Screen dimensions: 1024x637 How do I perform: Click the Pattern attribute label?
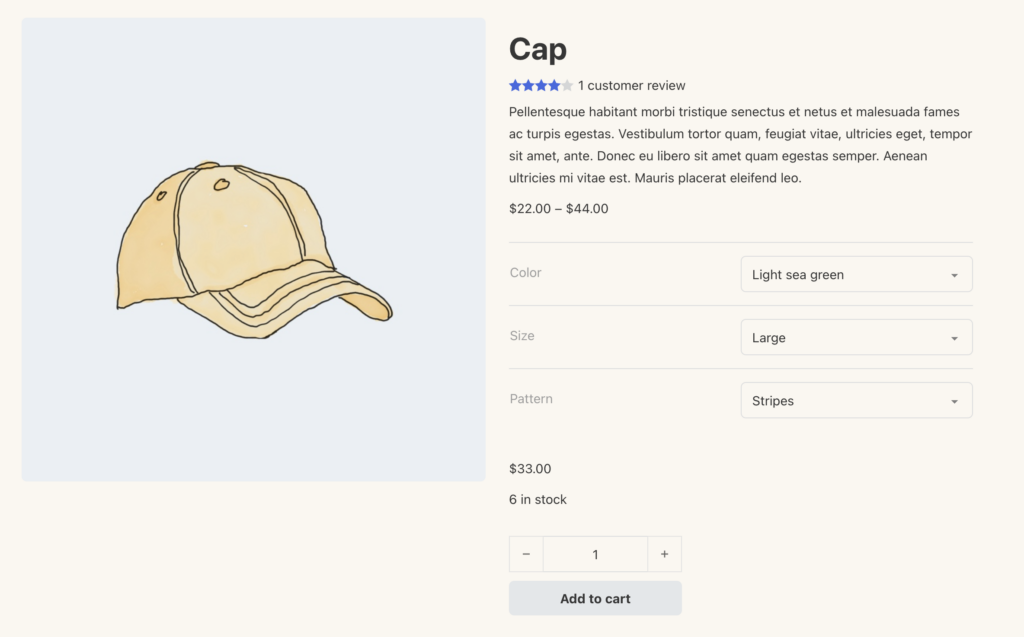click(531, 399)
